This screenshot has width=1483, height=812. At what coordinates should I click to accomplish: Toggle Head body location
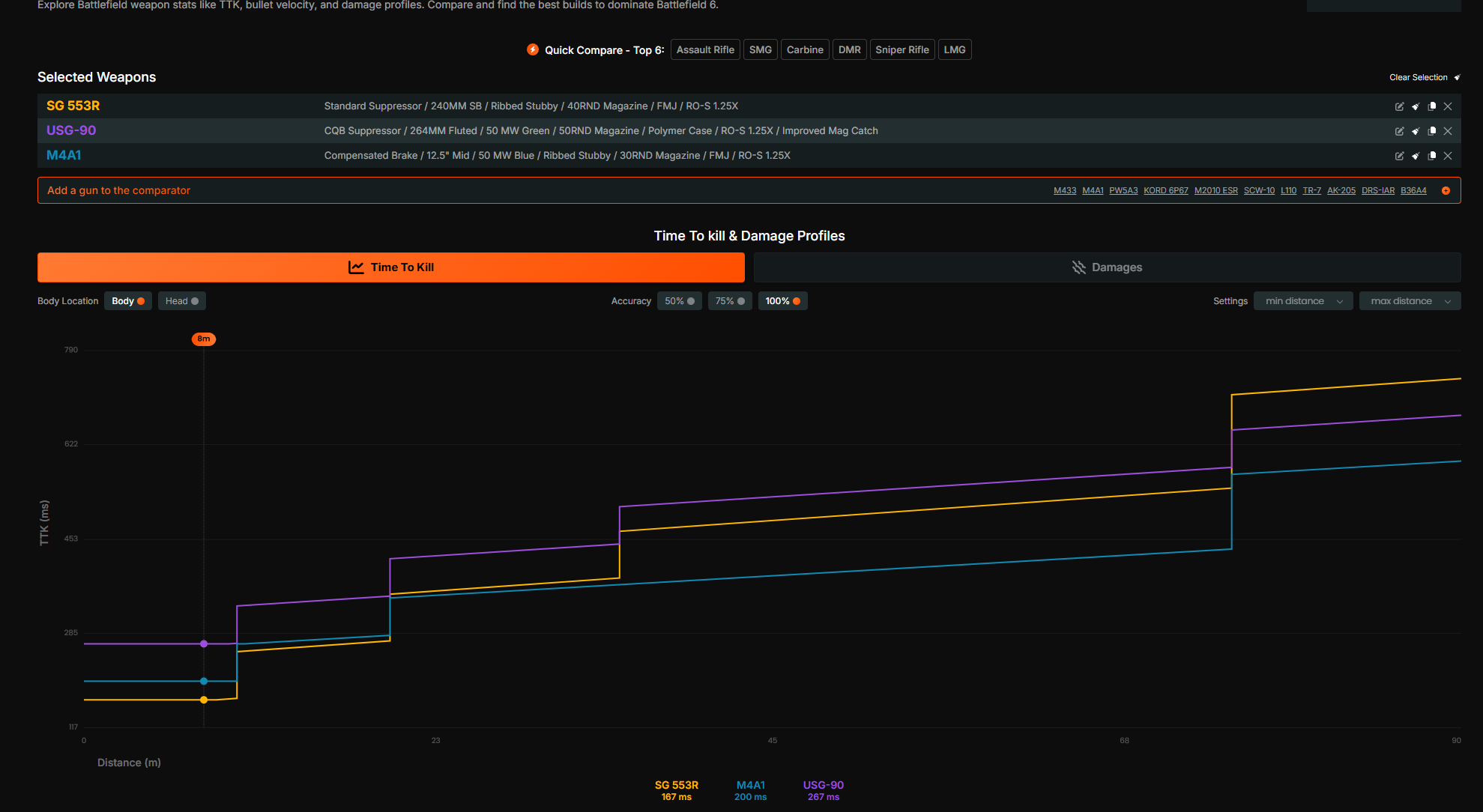pos(181,301)
